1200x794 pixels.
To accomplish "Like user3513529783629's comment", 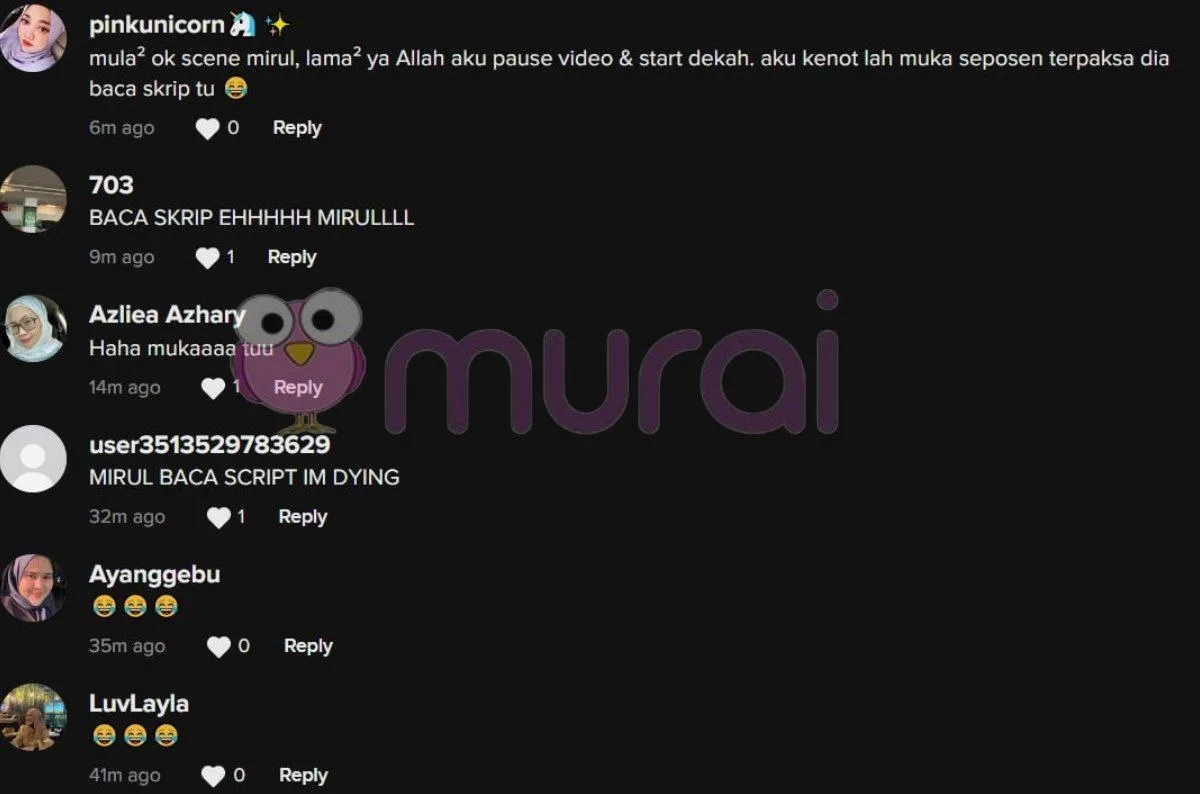I will click(218, 517).
